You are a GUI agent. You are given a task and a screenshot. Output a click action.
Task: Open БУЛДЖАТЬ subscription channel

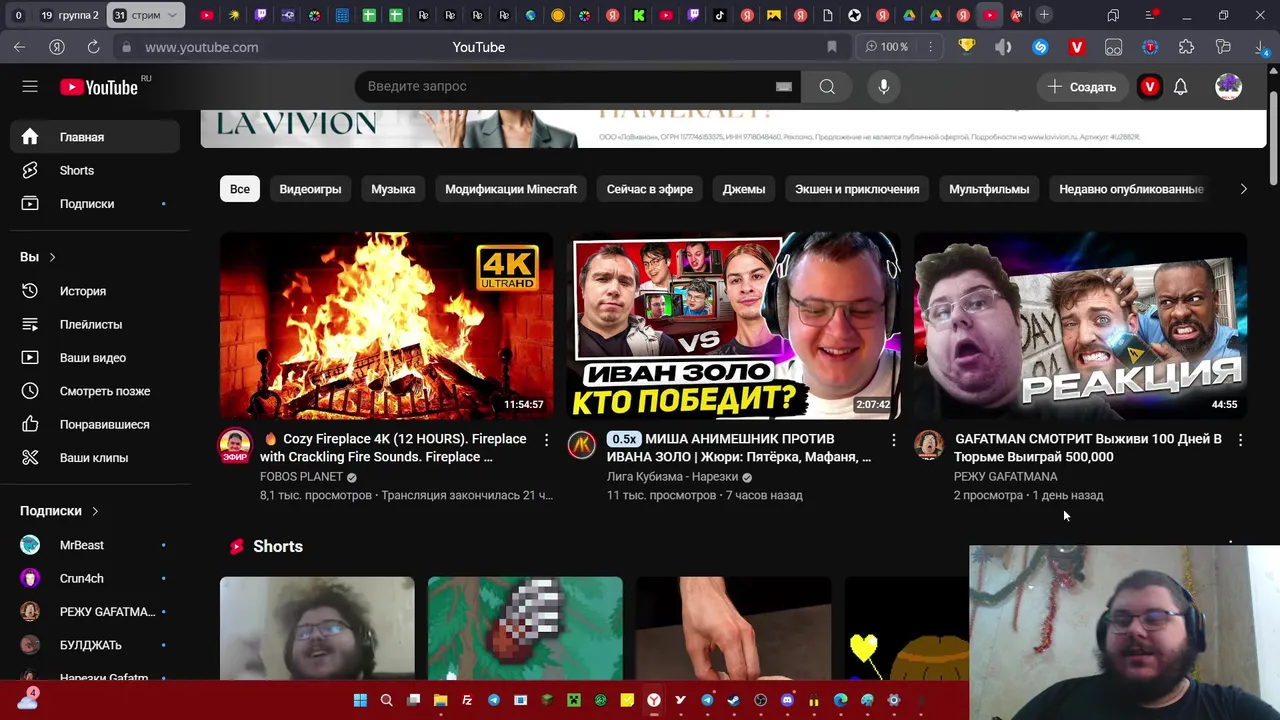pyautogui.click(x=95, y=645)
